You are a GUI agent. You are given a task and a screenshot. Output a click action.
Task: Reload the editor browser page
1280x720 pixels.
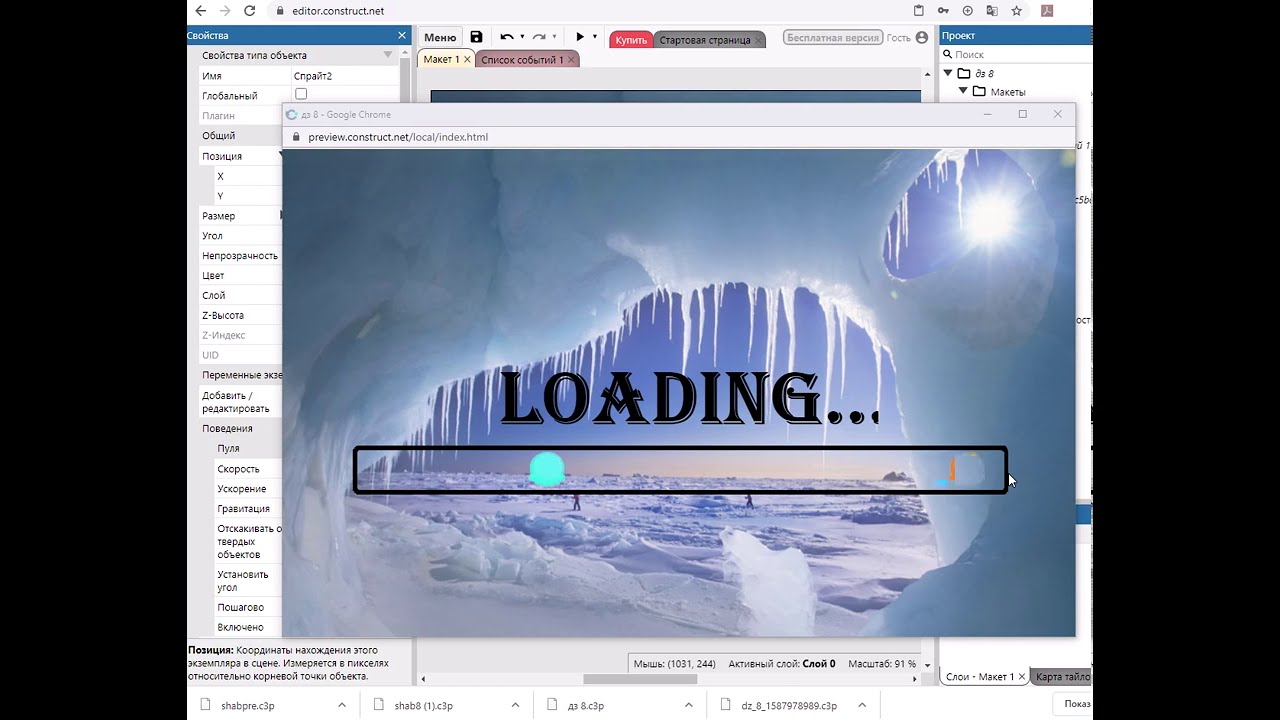tap(250, 11)
